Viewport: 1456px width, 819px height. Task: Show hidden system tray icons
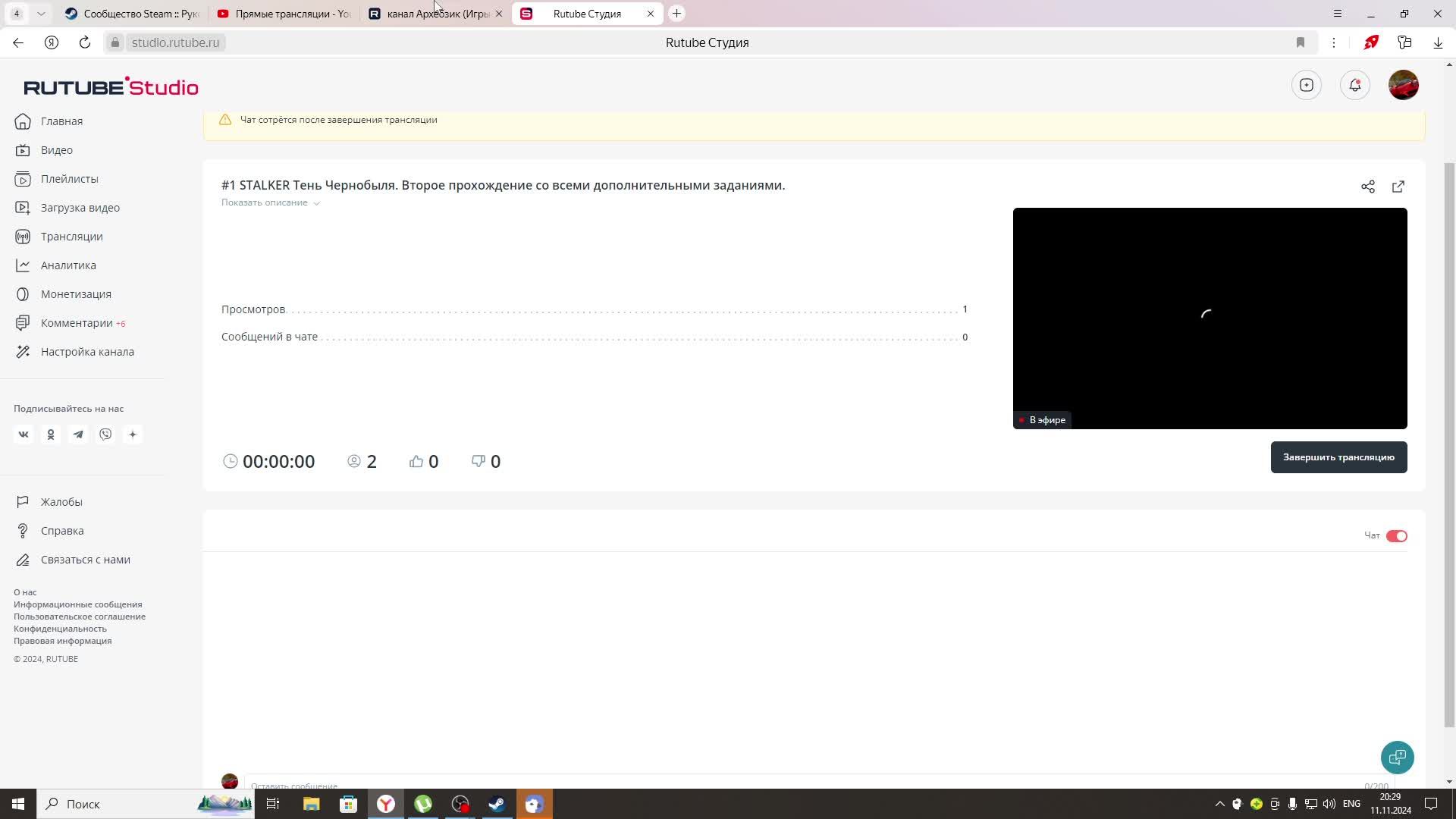1219,804
